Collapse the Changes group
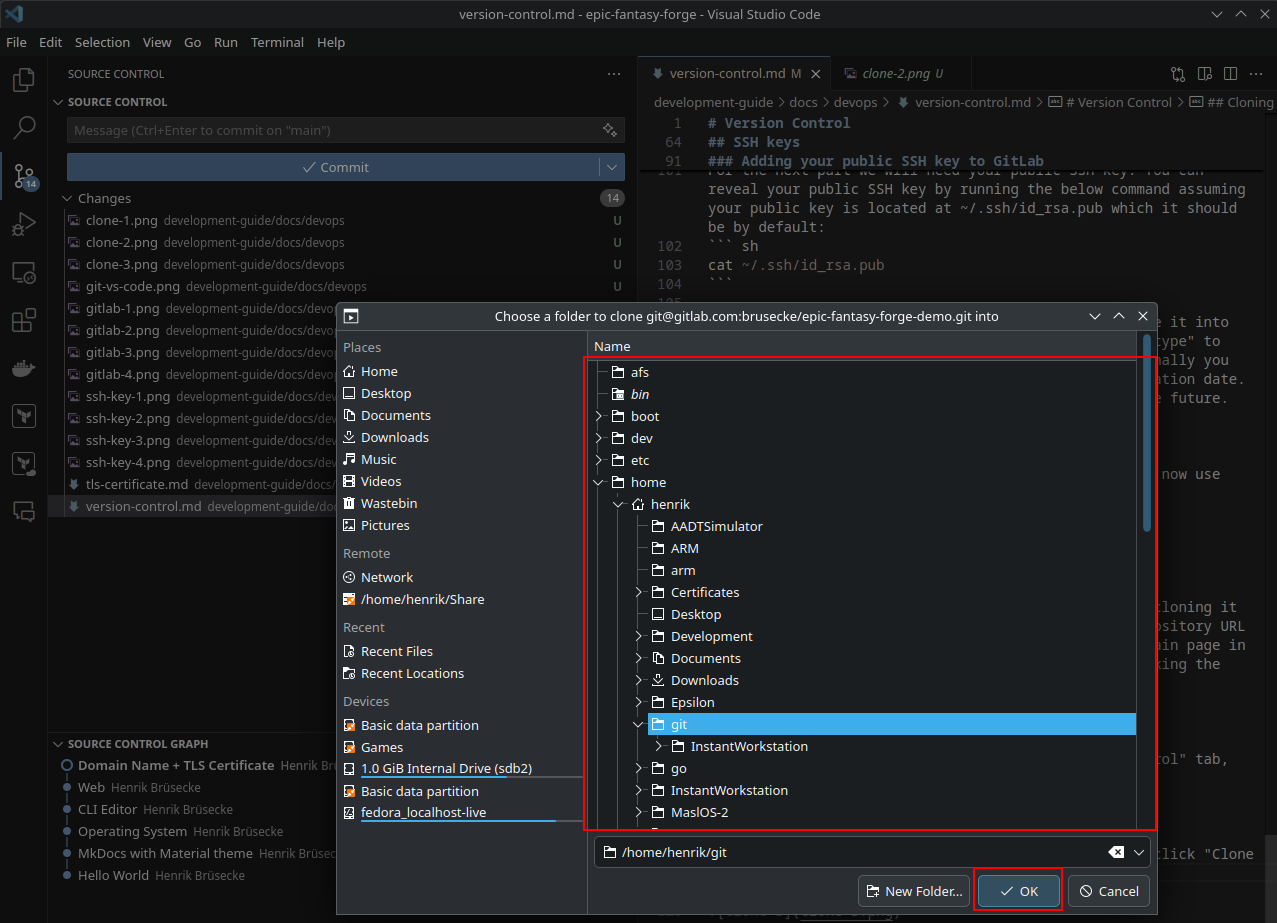The image size is (1277, 923). click(x=68, y=198)
